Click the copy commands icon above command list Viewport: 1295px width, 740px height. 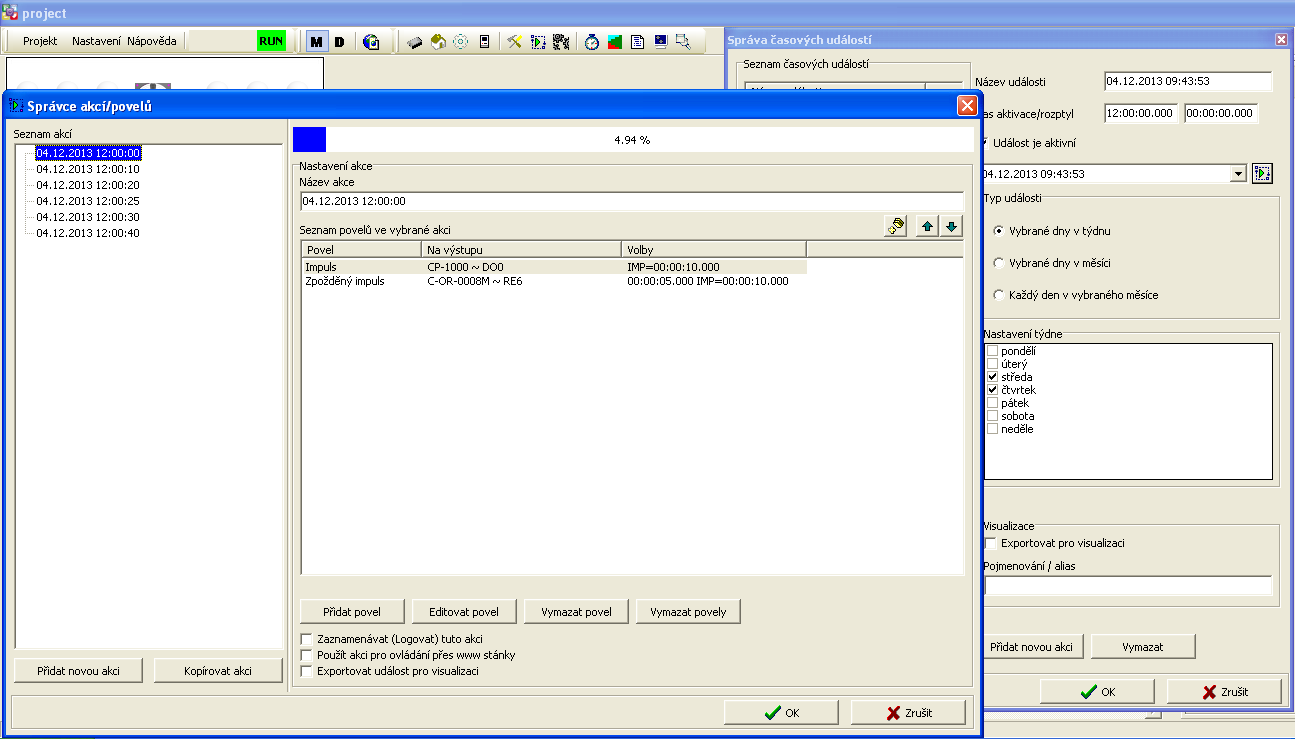point(896,226)
